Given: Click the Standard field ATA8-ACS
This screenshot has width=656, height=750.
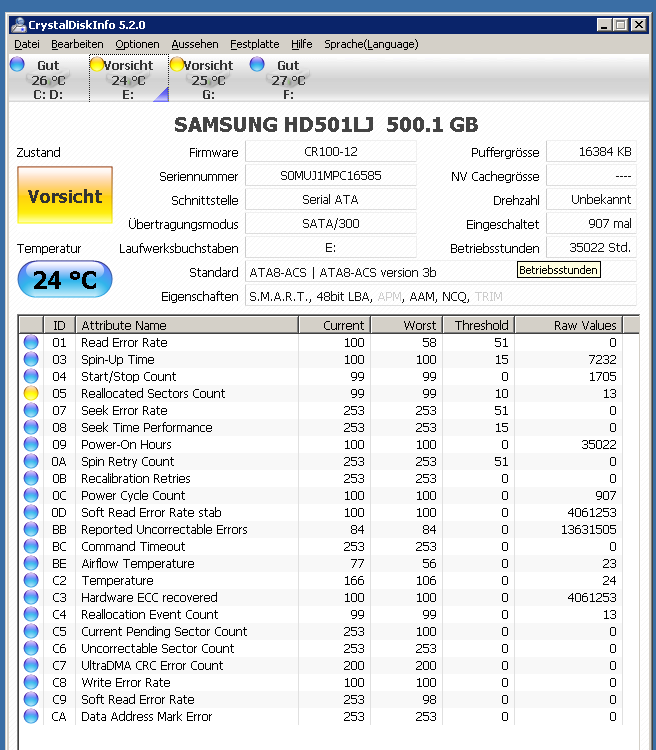Looking at the screenshot, I should click(x=441, y=272).
